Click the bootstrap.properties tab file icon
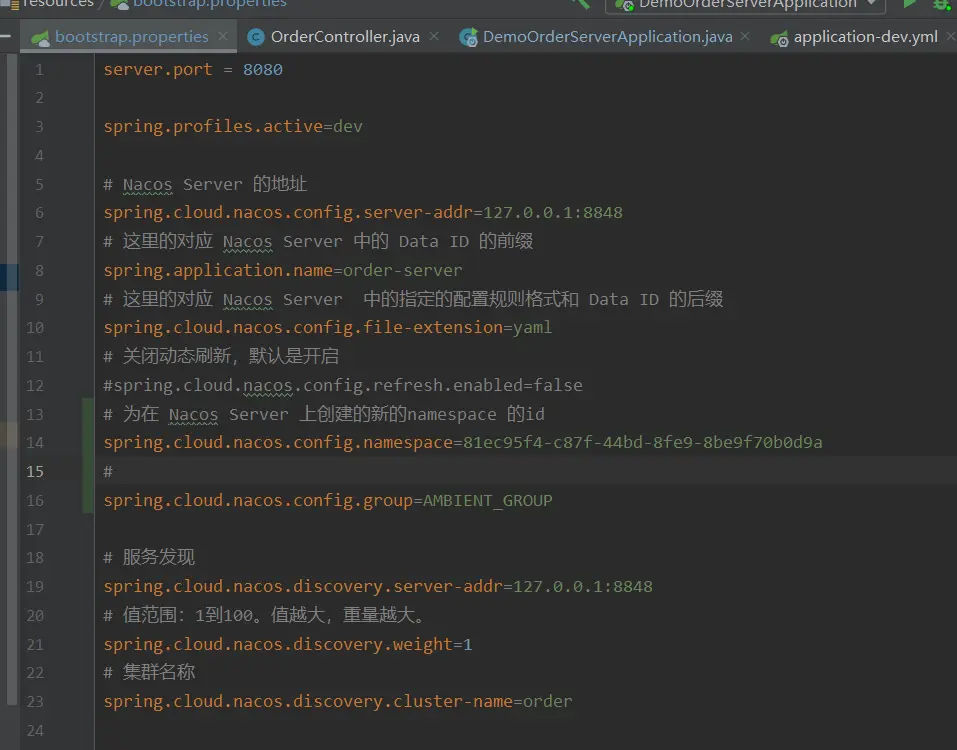The image size is (957, 750). tap(40, 38)
